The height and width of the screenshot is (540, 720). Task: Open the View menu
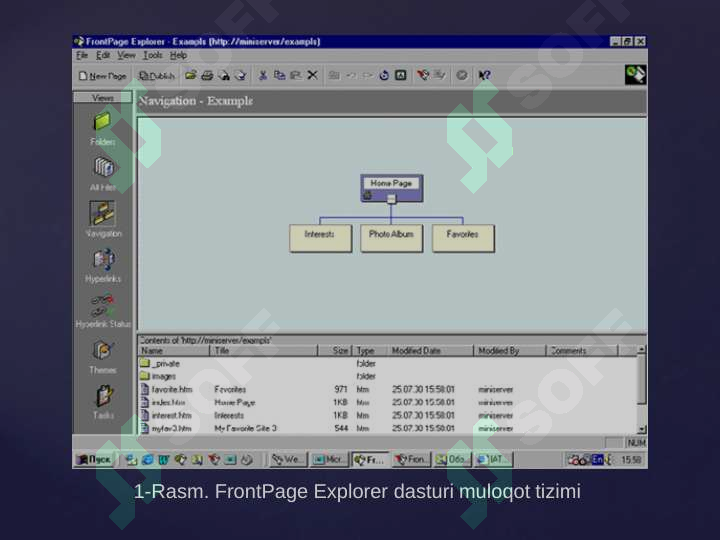click(126, 56)
